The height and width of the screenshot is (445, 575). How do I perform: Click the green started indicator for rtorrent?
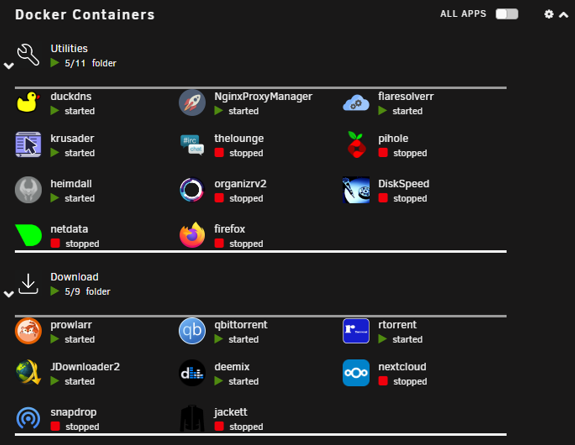click(x=382, y=339)
